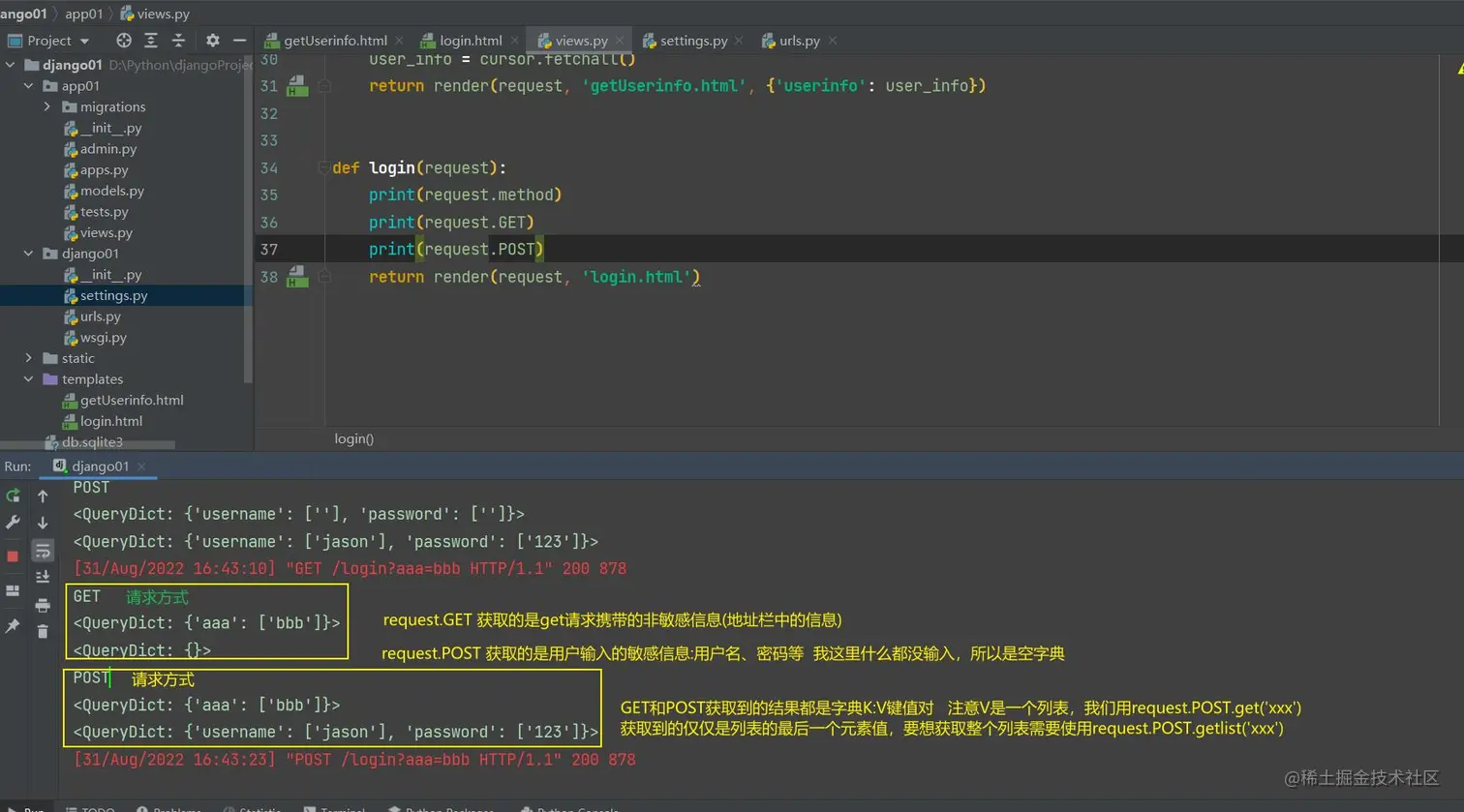The image size is (1464, 812).
Task: Click the app01 breadcrumb in navigation bar
Action: 84,14
